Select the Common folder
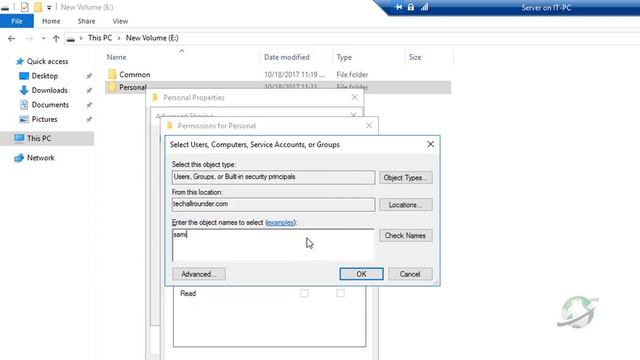This screenshot has width=640, height=360. pyautogui.click(x=135, y=75)
